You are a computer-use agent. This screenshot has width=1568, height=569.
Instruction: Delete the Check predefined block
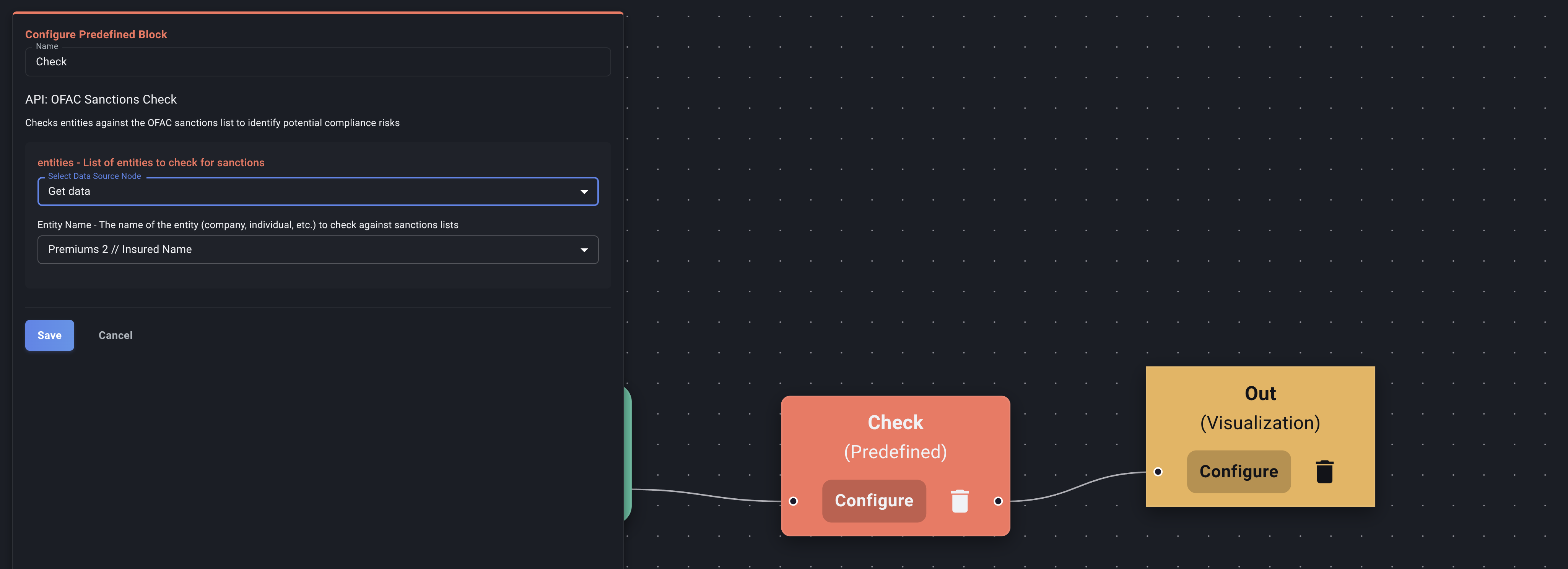click(x=959, y=501)
